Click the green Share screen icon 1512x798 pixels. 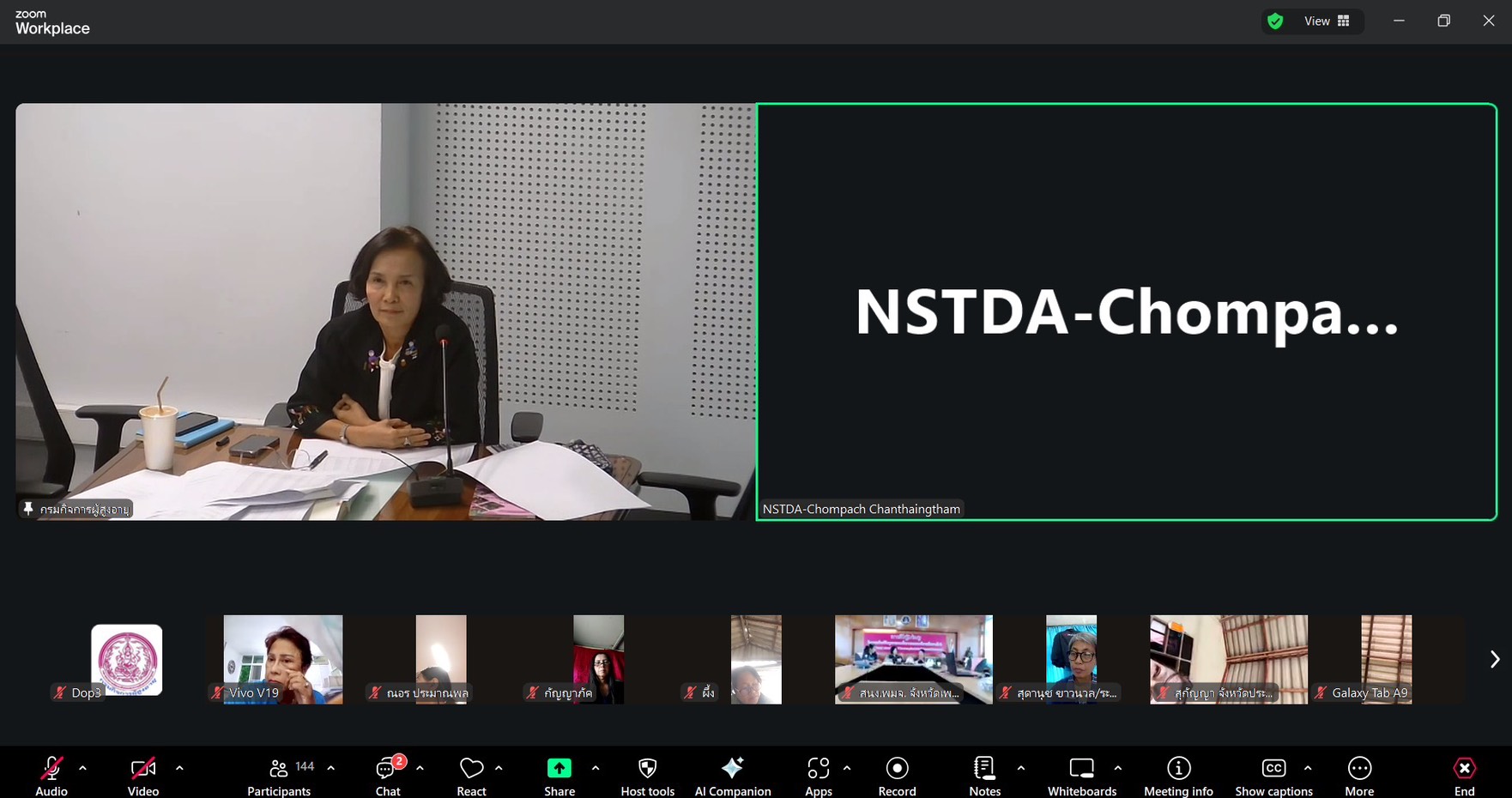559,769
